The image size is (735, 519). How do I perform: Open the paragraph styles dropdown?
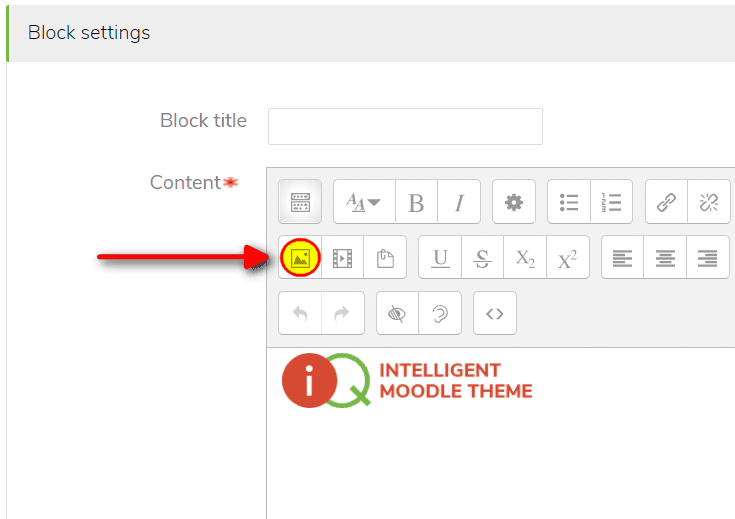[x=364, y=202]
